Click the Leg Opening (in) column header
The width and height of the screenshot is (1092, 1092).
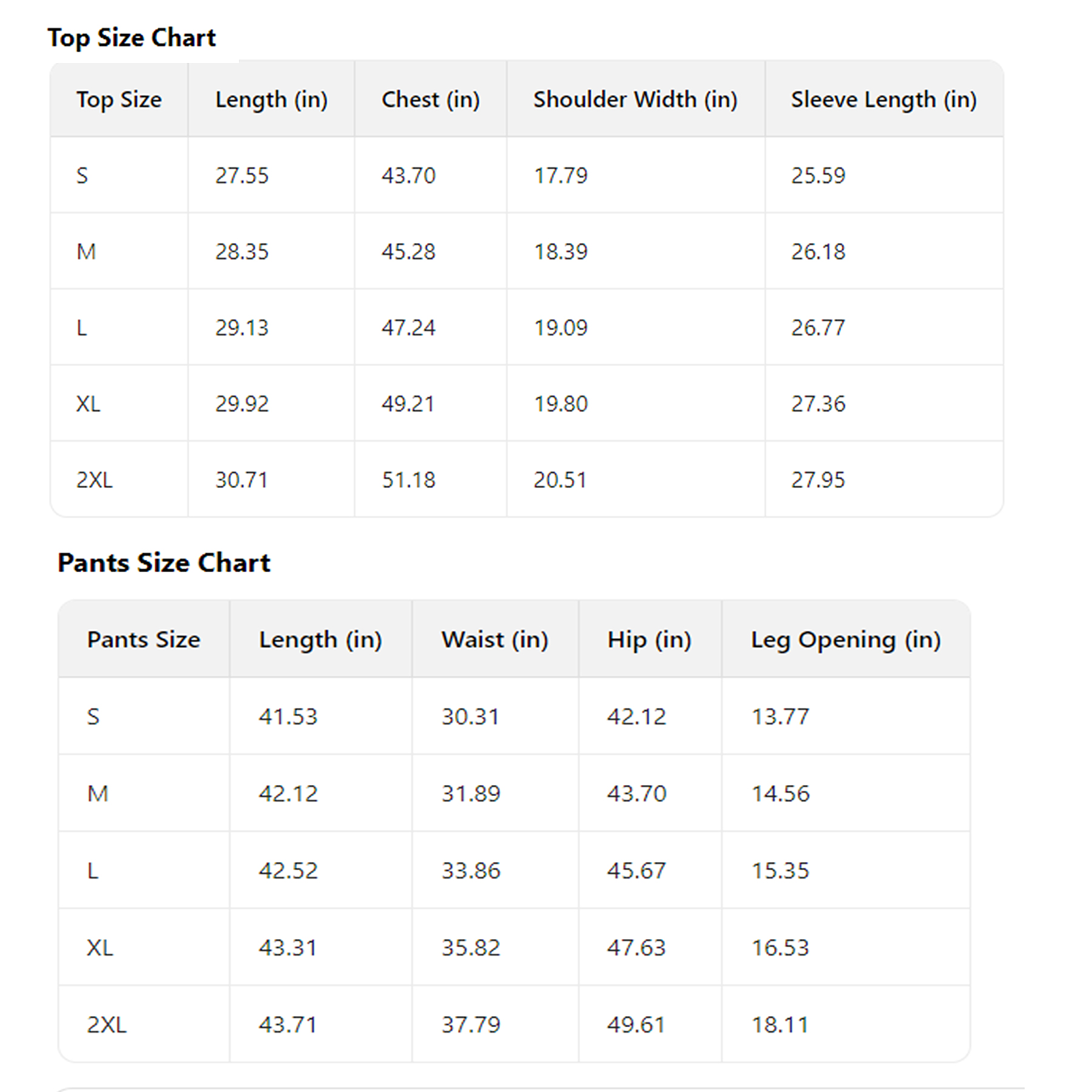click(x=846, y=639)
